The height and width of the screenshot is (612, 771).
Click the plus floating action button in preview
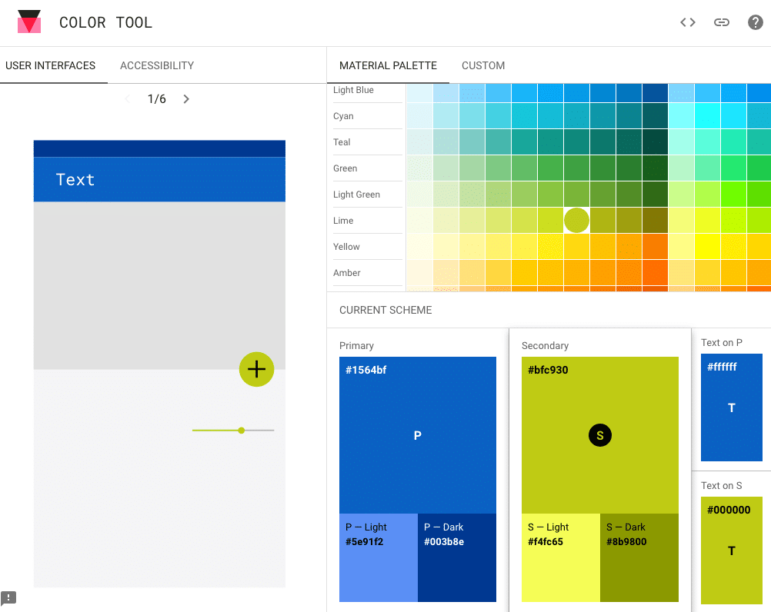[x=256, y=369]
